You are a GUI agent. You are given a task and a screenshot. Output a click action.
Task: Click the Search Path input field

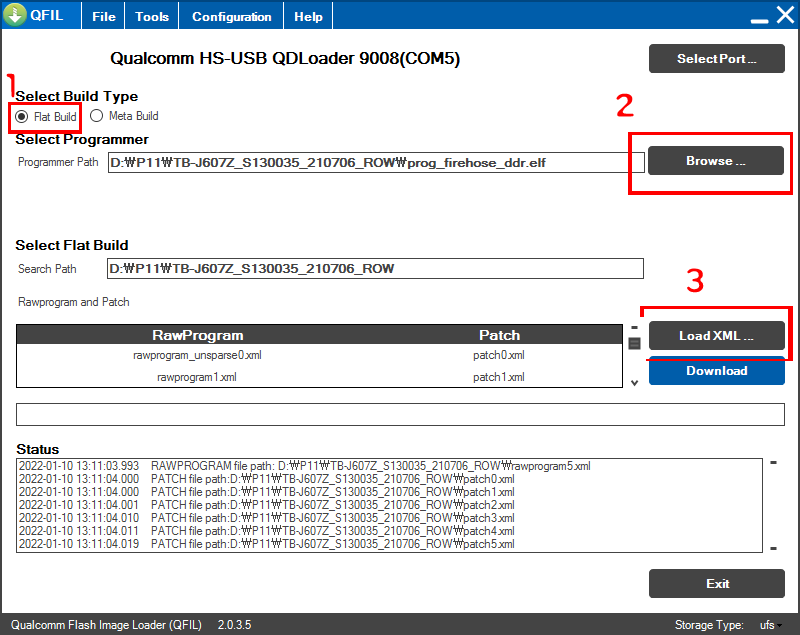pyautogui.click(x=375, y=269)
